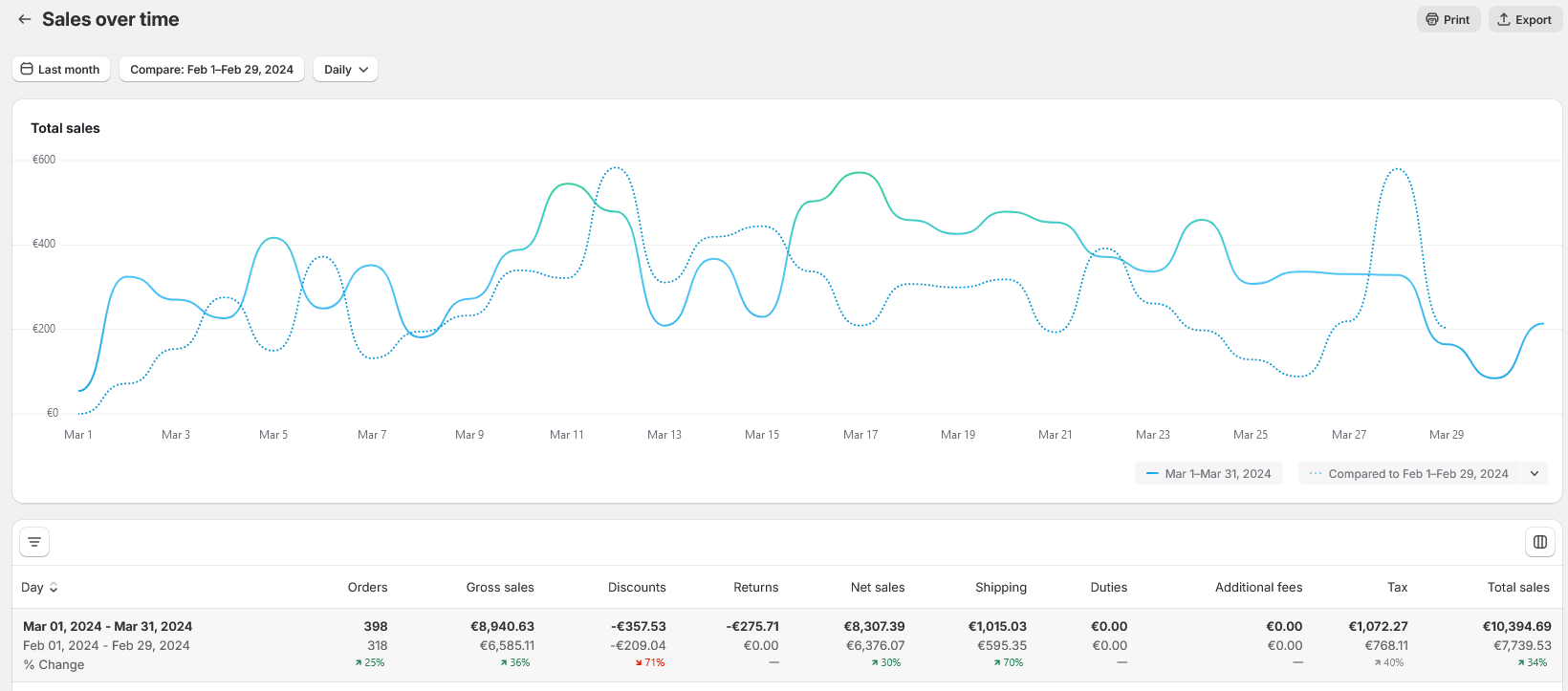Click the printer icon in Print button
Image resolution: width=1568 pixels, height=691 pixels.
click(x=1431, y=19)
